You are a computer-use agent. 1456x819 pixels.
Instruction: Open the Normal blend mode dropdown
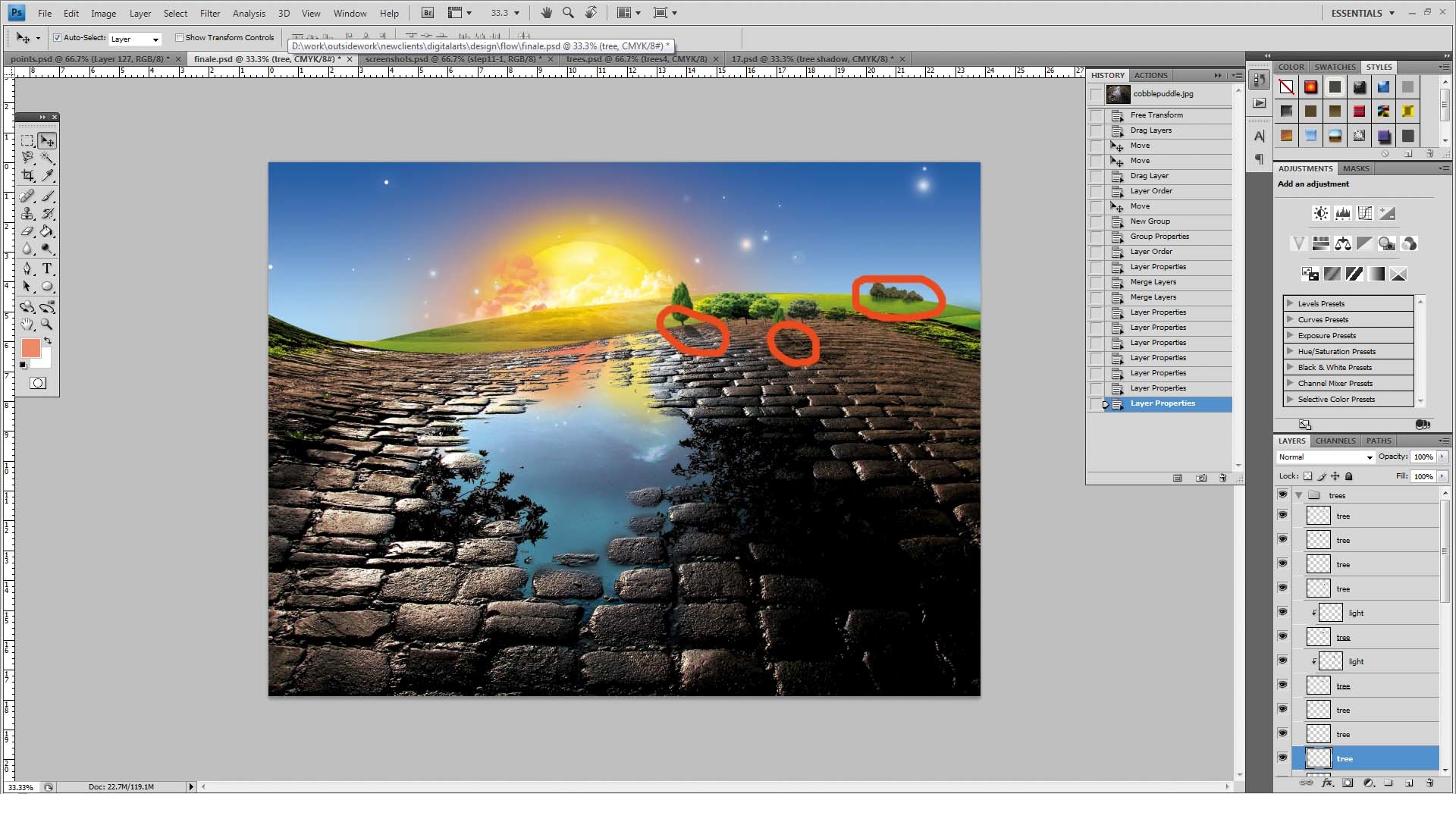[x=1326, y=457]
